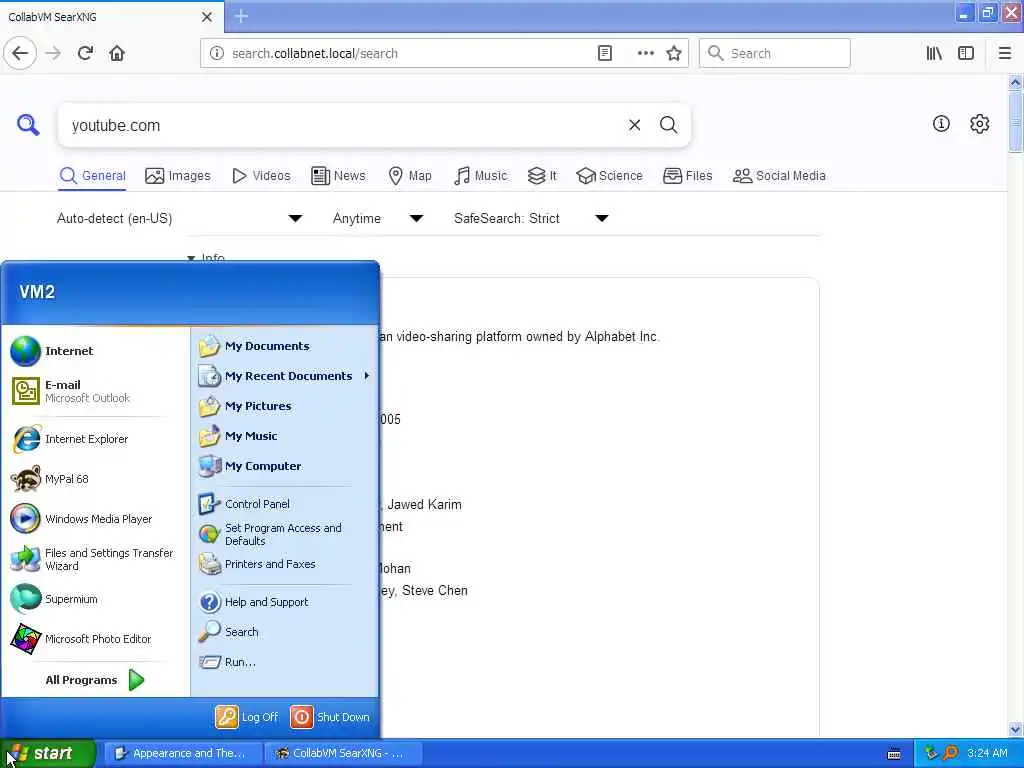The width and height of the screenshot is (1024, 768).
Task: Bookmark this page with the star icon
Action: (x=674, y=53)
